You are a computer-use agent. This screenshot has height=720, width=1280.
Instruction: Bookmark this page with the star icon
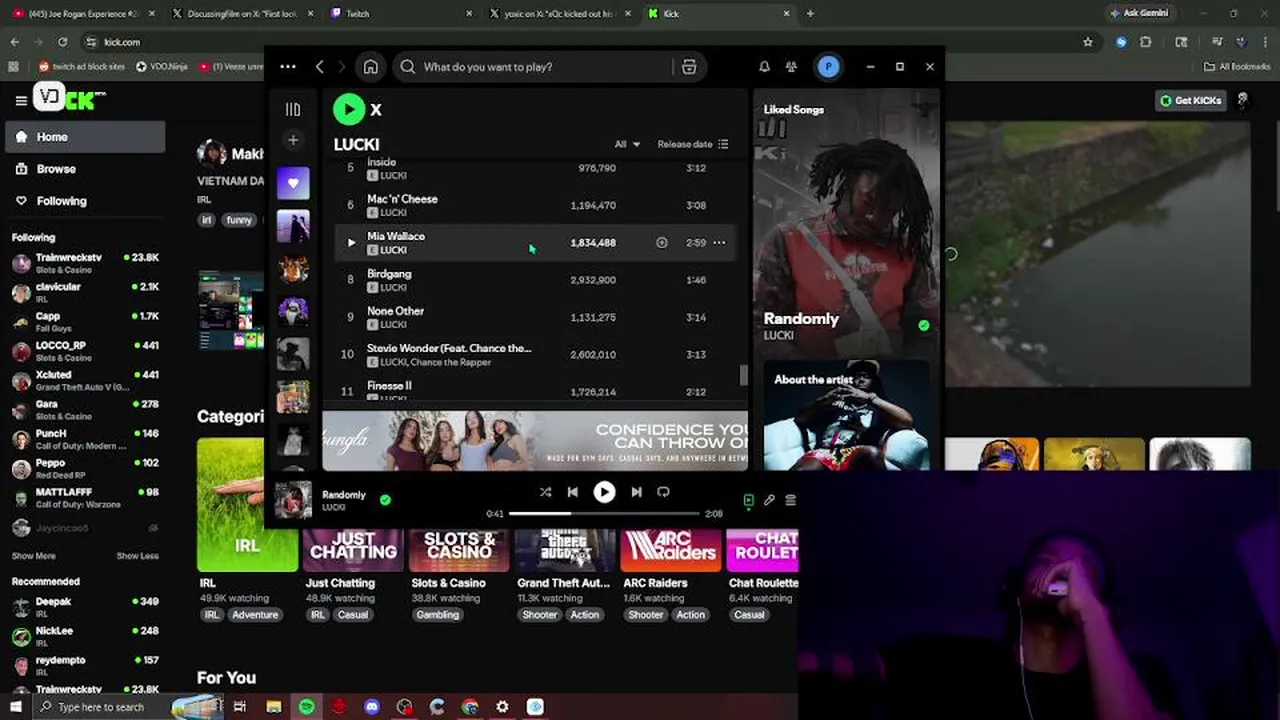point(1088,42)
